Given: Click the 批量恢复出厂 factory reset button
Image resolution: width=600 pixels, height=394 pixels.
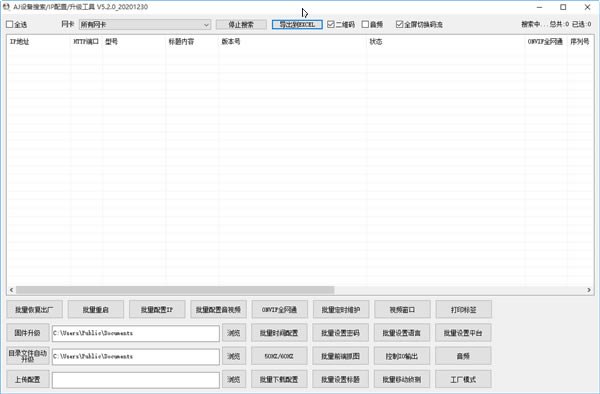Looking at the screenshot, I should pos(34,309).
